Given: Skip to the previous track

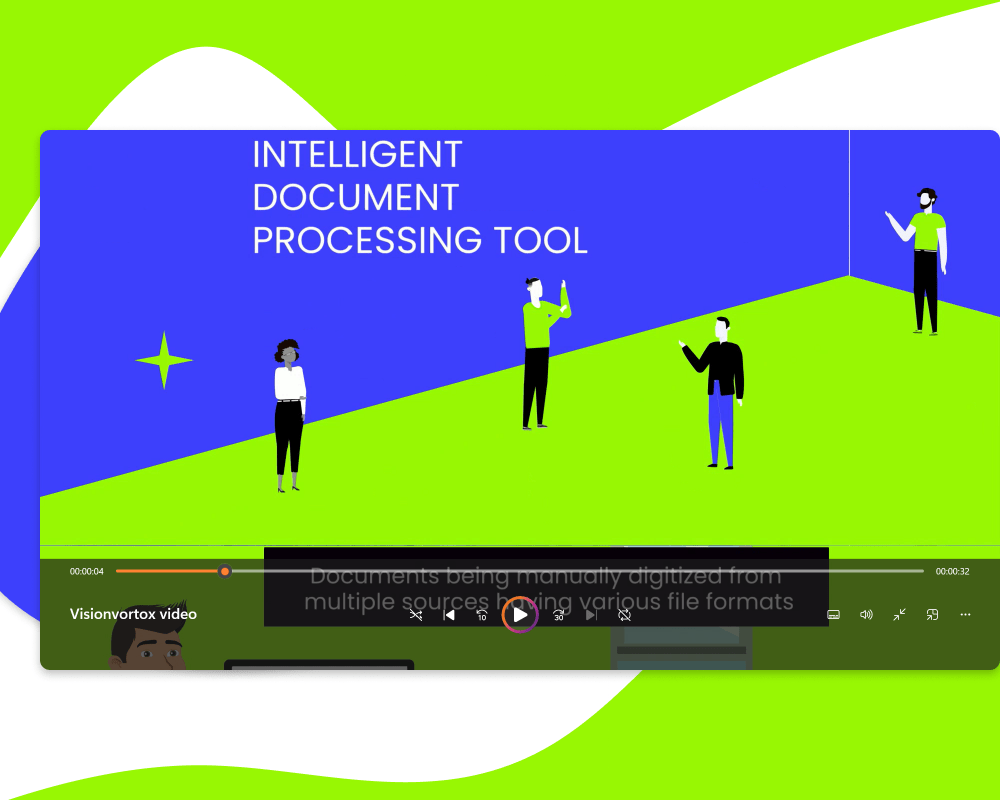Looking at the screenshot, I should tap(449, 615).
